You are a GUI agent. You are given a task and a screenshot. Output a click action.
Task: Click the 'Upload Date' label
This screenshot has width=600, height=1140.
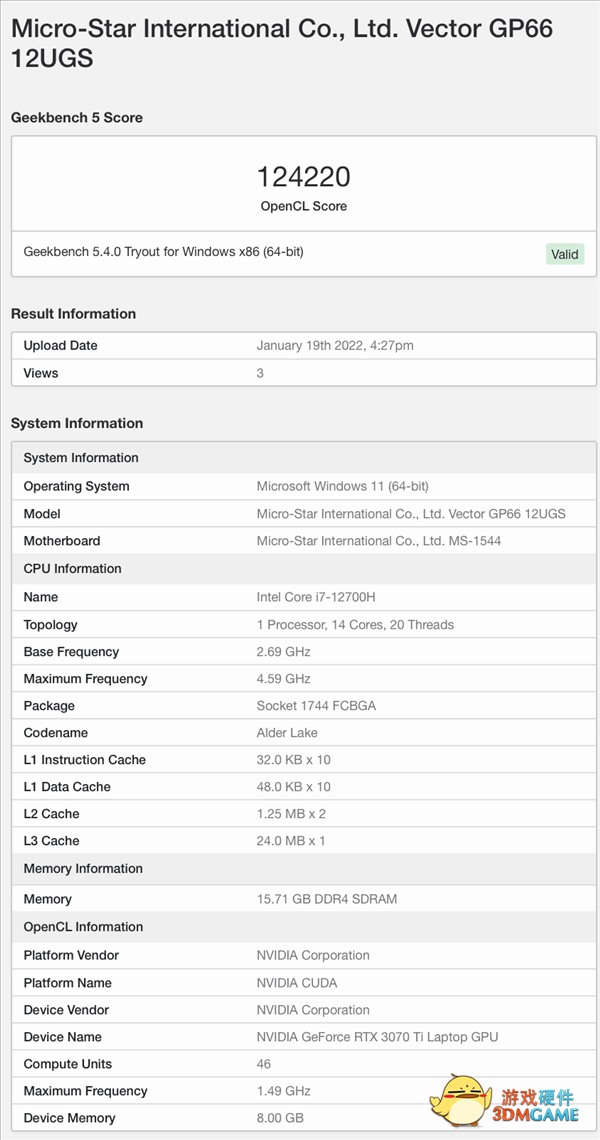(60, 346)
